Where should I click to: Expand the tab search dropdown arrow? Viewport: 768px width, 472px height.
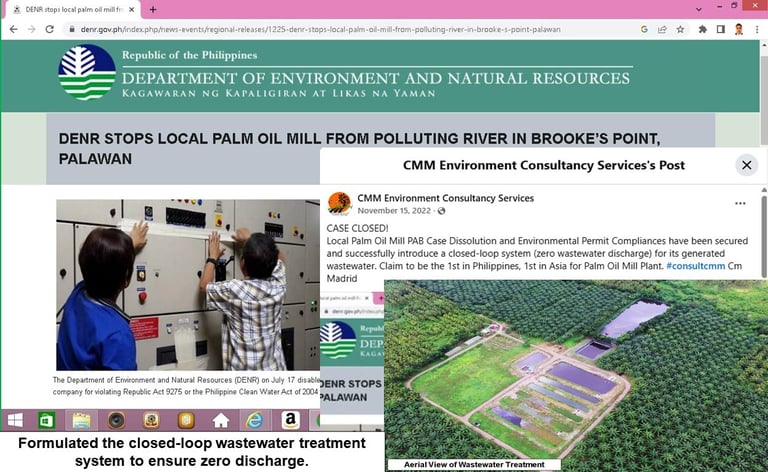click(699, 9)
